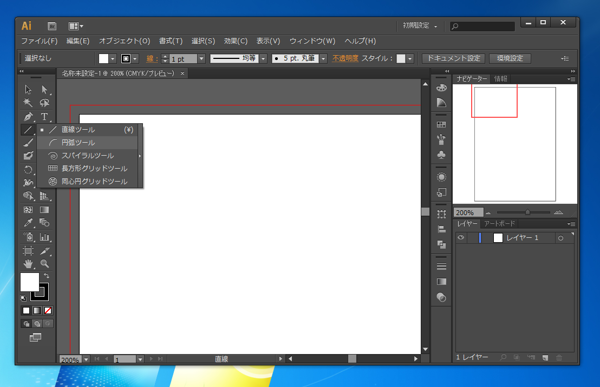
Task: Select the Column Graph tool
Action: [44, 237]
